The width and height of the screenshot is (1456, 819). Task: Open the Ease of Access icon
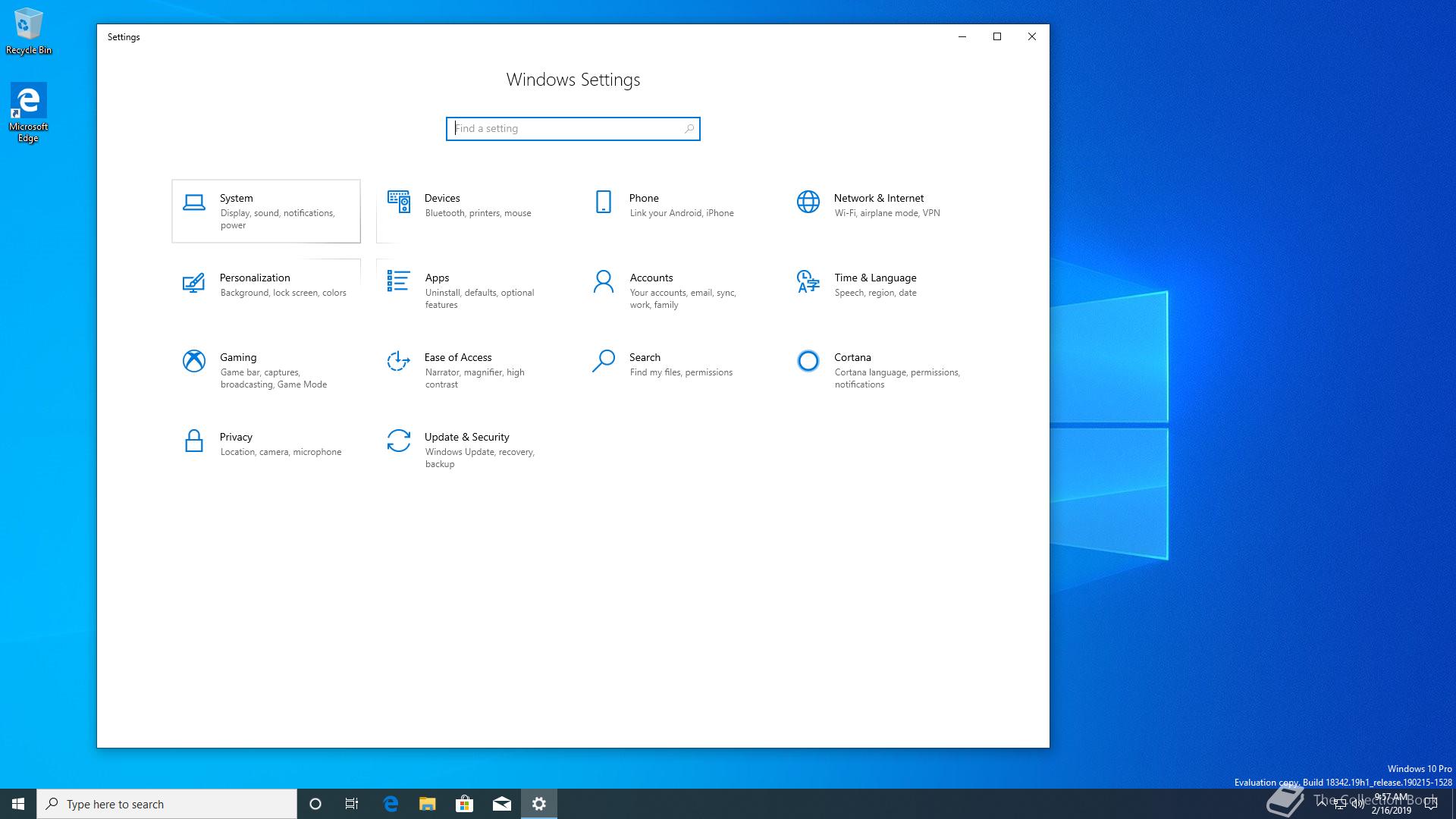pos(399,361)
